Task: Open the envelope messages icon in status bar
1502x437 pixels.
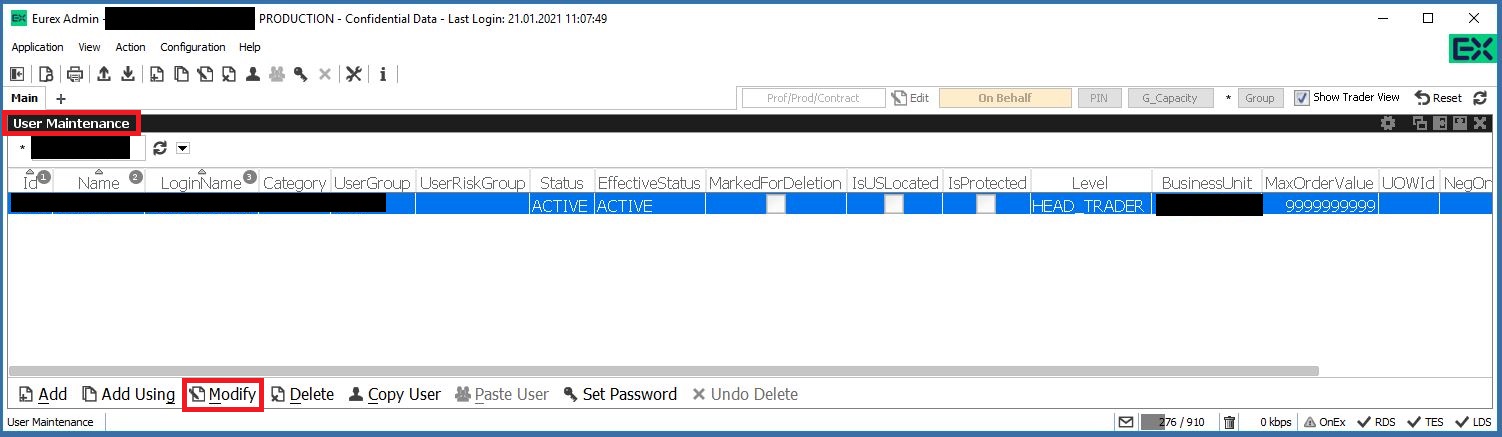Action: pos(1126,422)
